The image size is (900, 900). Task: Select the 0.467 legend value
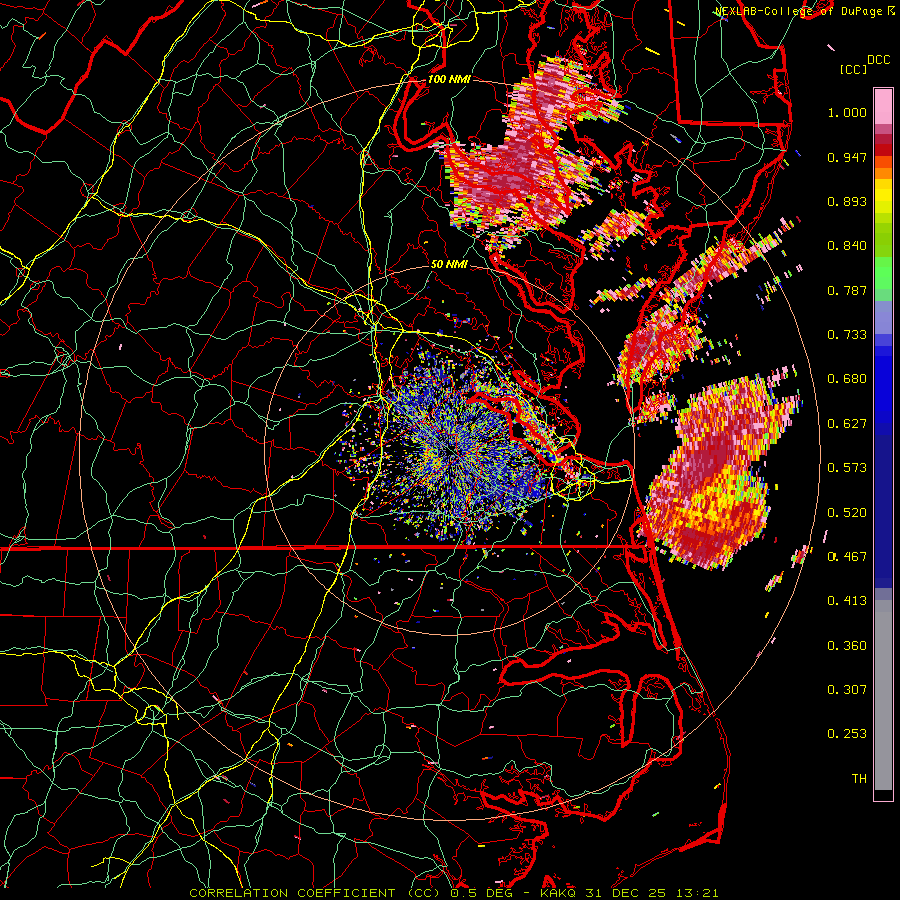847,557
